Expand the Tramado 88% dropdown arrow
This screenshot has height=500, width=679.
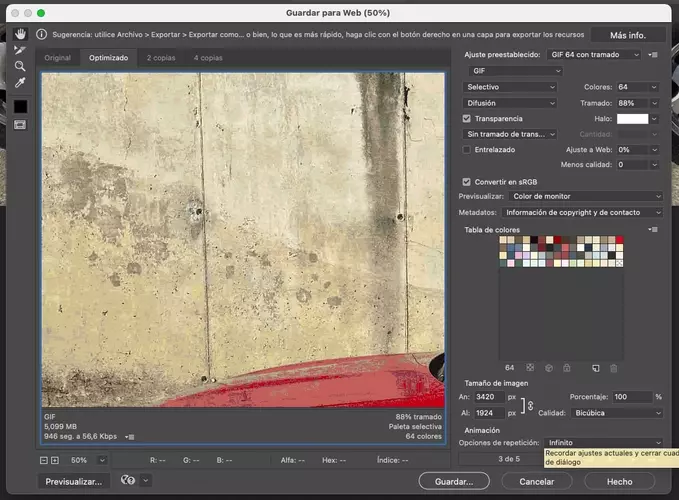pos(654,103)
